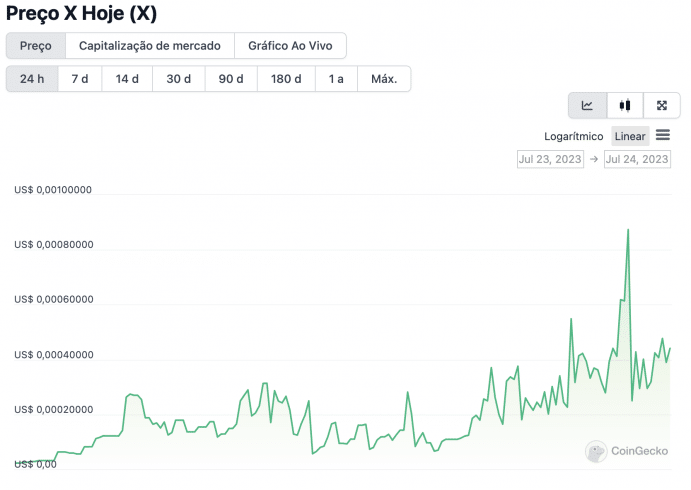
Task: Choose the 7 d time range
Action: pyautogui.click(x=80, y=79)
